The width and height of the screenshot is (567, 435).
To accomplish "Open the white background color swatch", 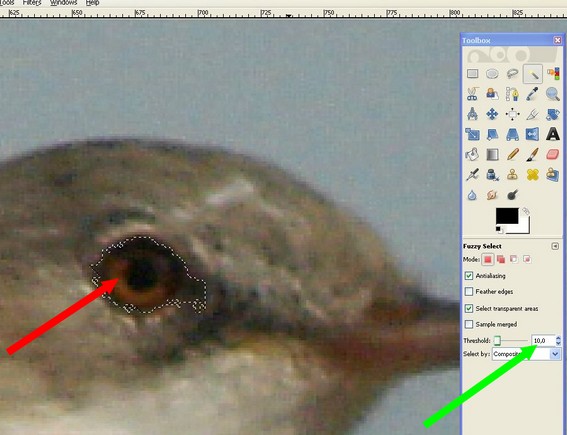I will click(524, 227).
